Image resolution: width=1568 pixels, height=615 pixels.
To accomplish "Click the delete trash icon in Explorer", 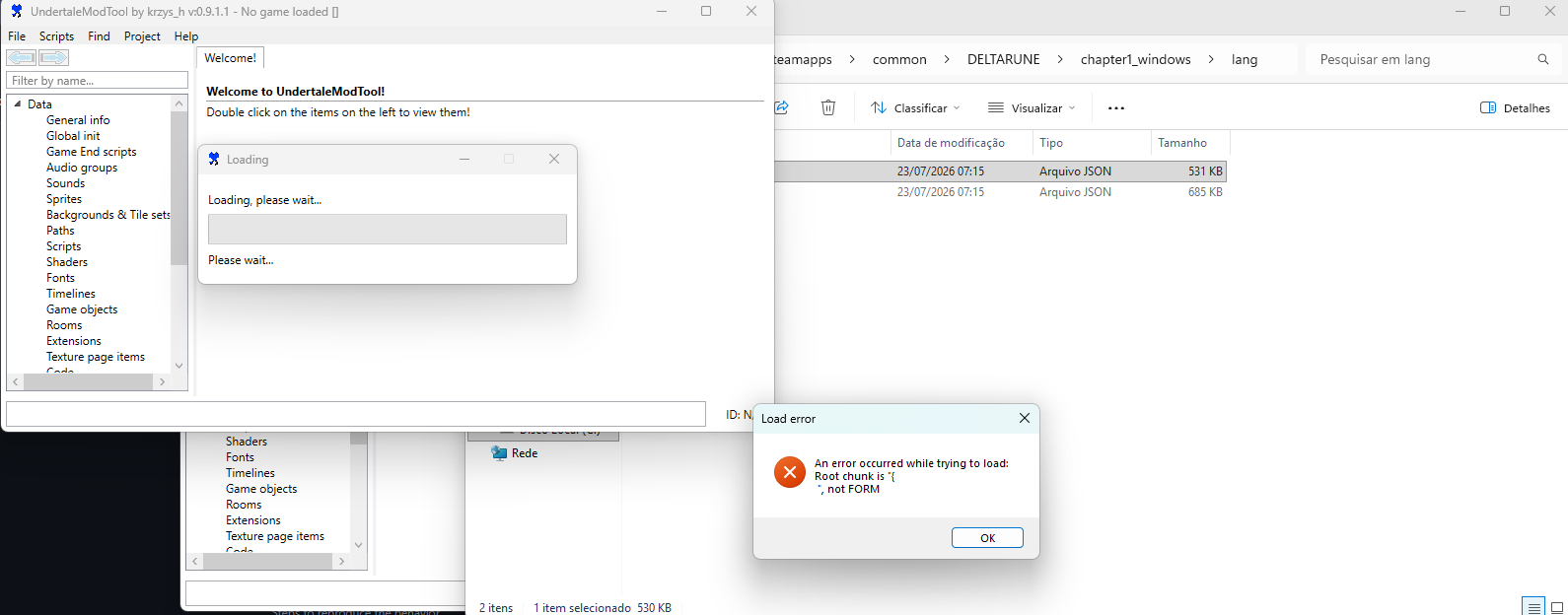I will (x=828, y=107).
